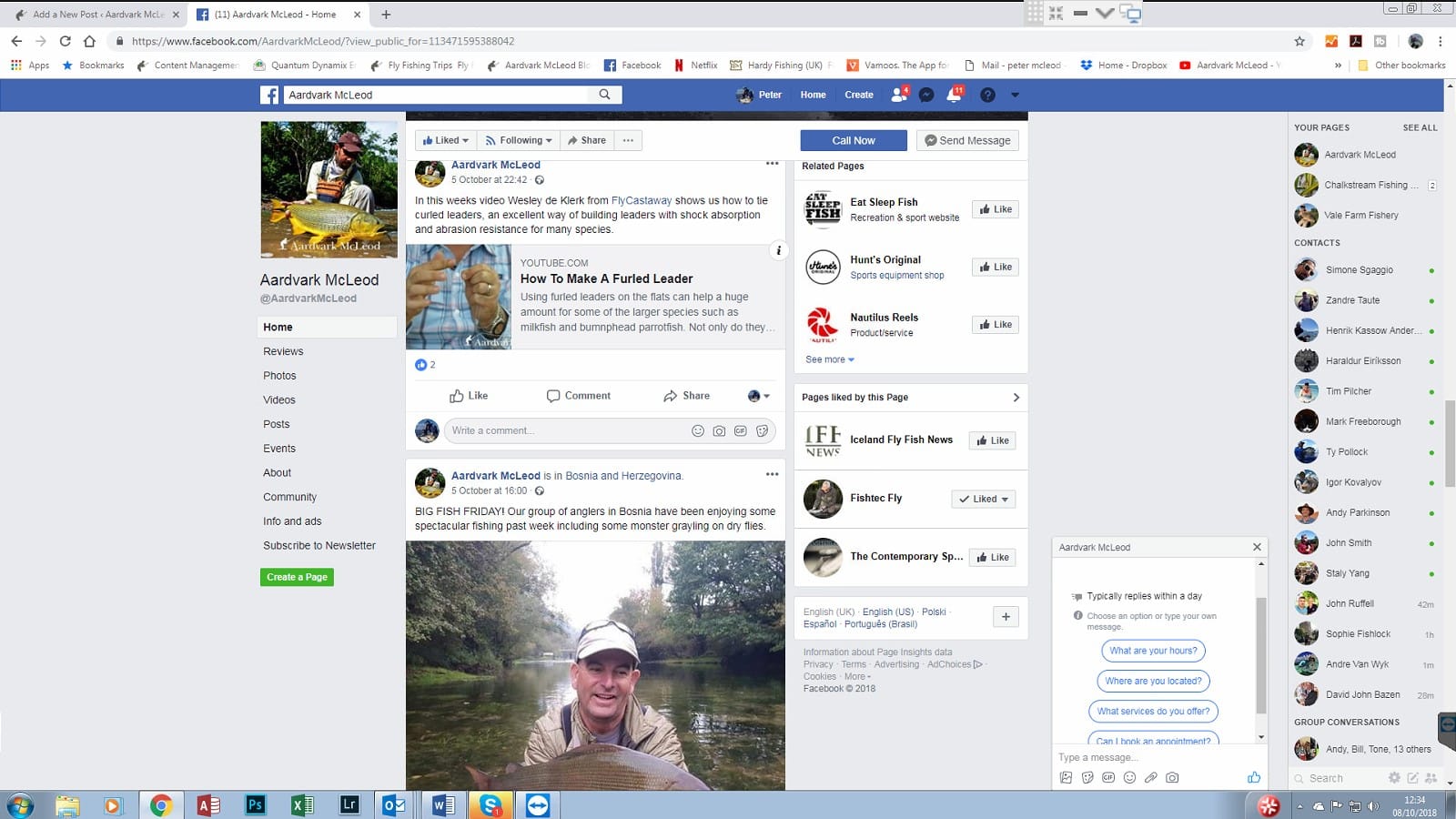Open Skype from the taskbar
This screenshot has width=1456, height=819.
(490, 804)
